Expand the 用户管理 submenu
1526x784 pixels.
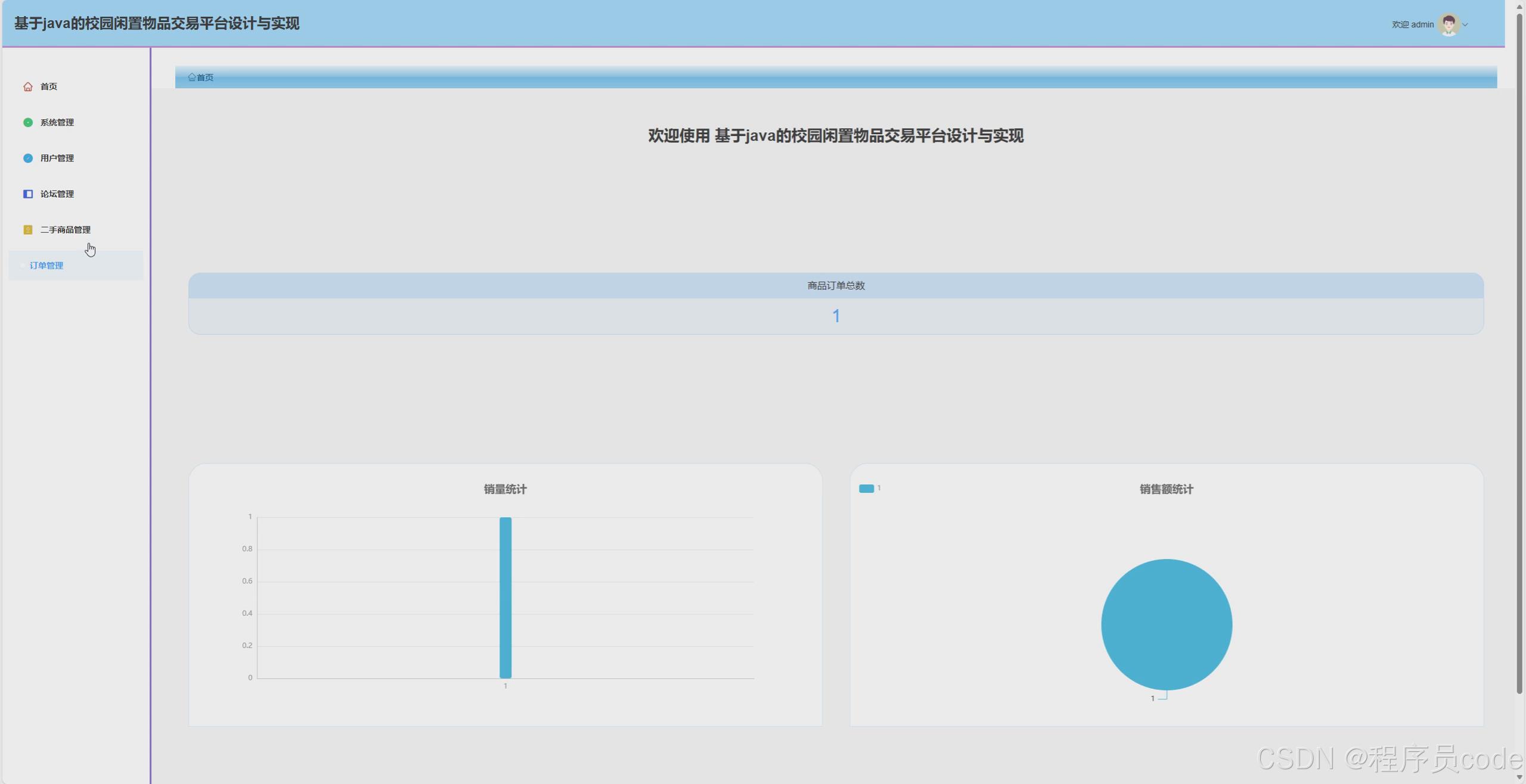point(57,158)
